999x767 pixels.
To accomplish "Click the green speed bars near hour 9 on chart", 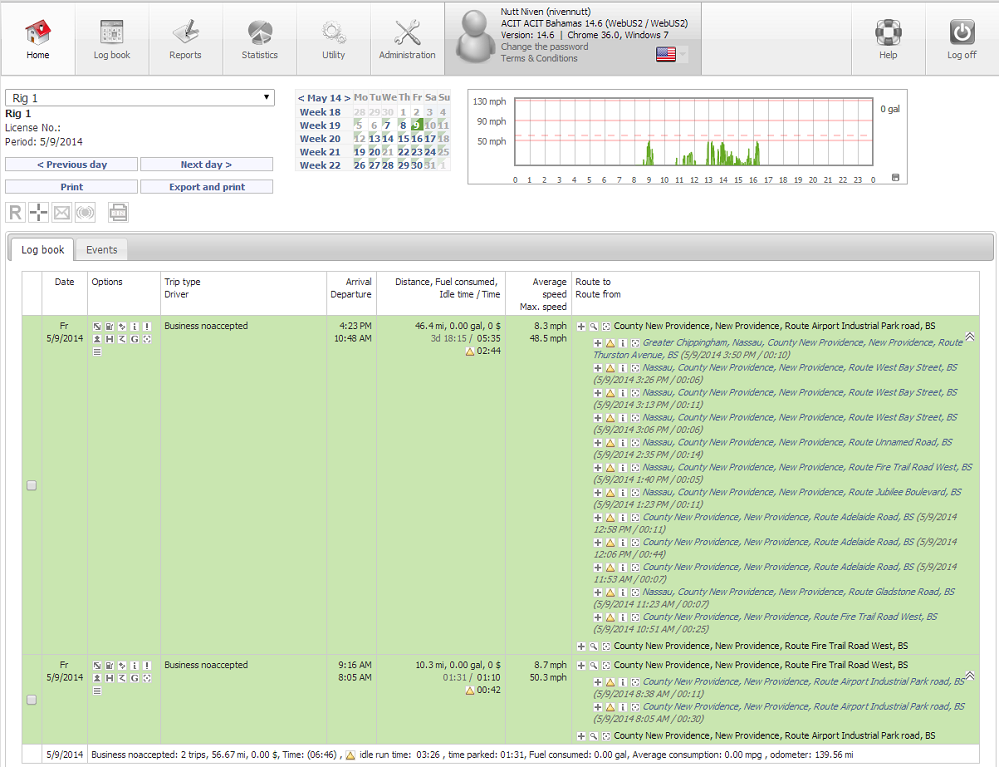I will point(649,154).
